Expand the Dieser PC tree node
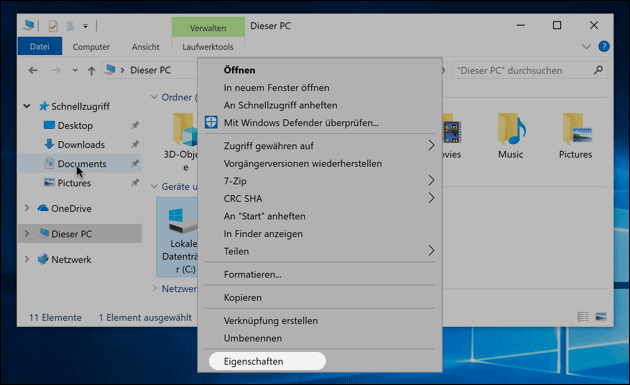This screenshot has height=385, width=630. tap(27, 233)
